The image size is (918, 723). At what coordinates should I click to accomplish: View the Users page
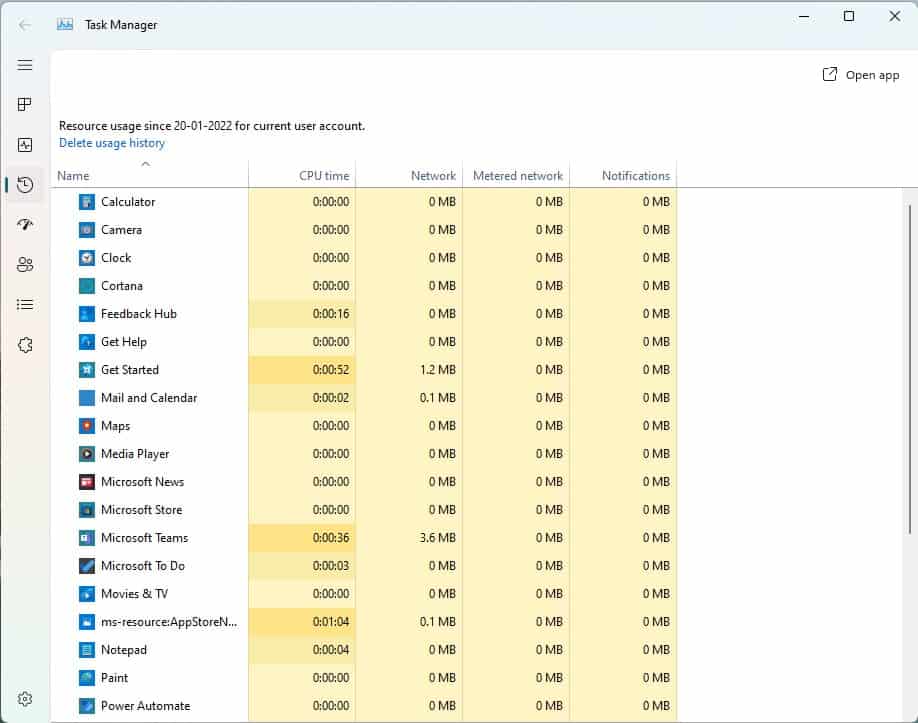coord(25,264)
